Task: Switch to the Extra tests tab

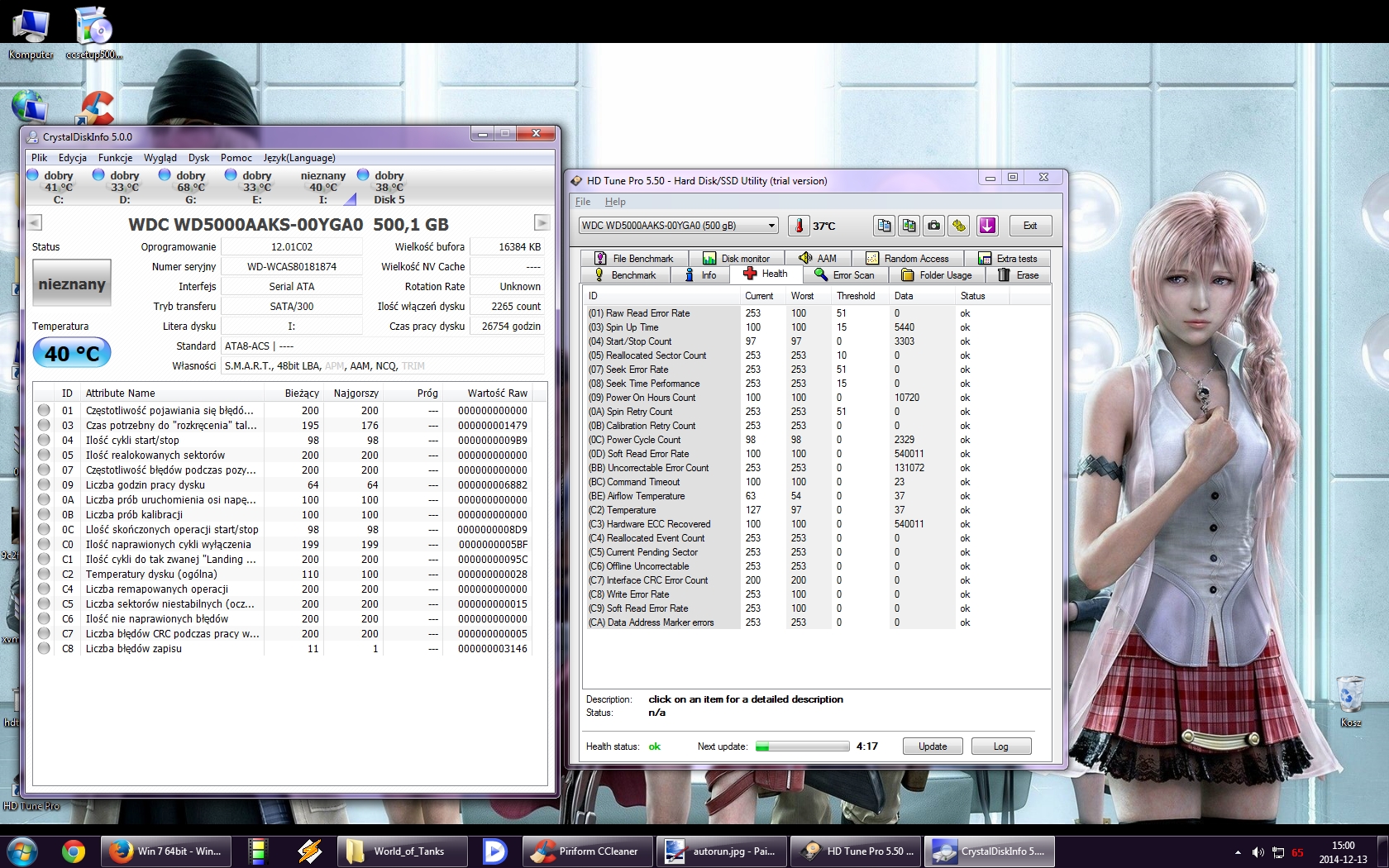Action: click(x=1007, y=259)
